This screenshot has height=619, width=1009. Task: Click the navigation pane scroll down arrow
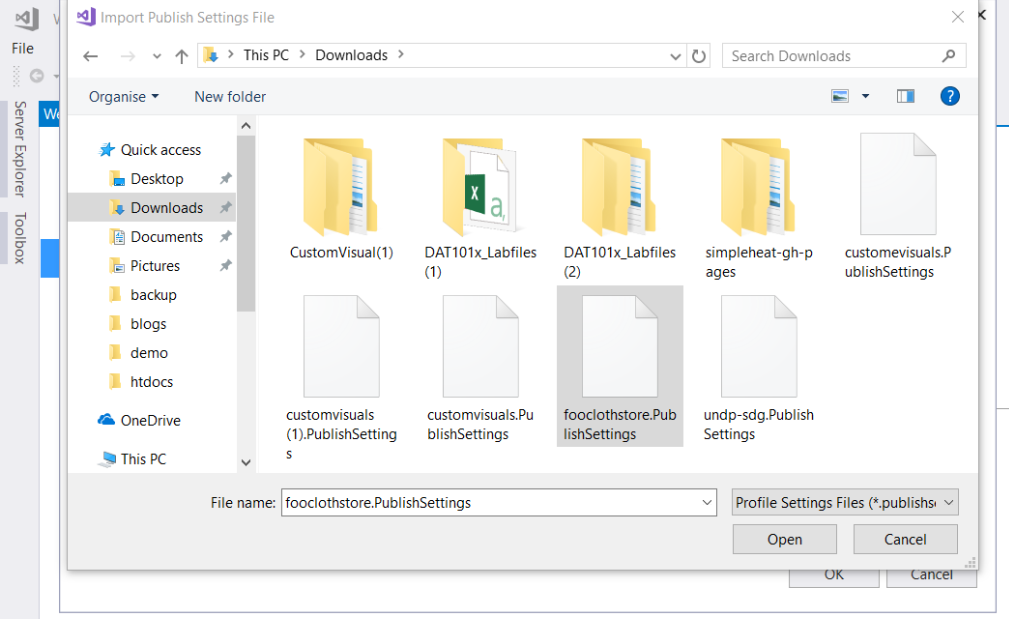pos(246,462)
